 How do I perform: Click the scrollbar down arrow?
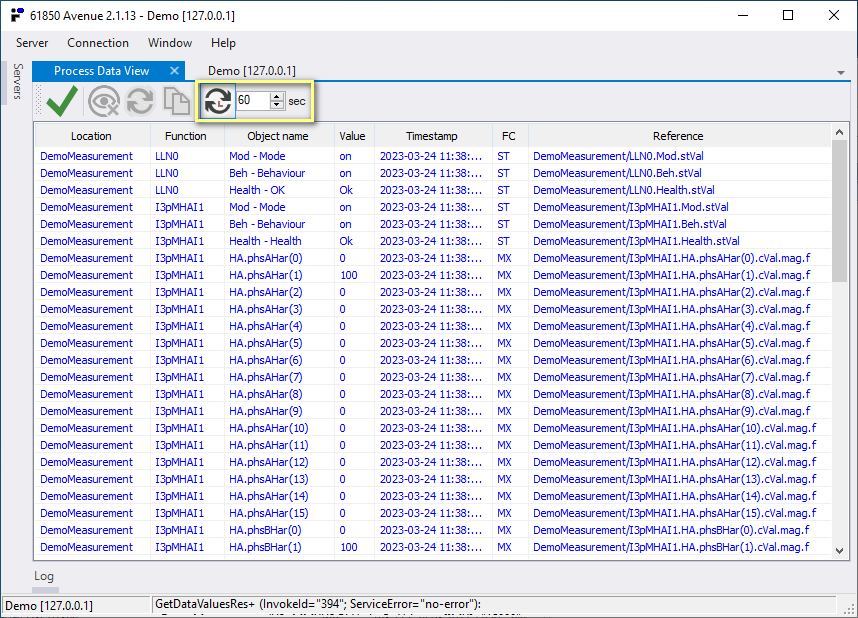[839, 551]
